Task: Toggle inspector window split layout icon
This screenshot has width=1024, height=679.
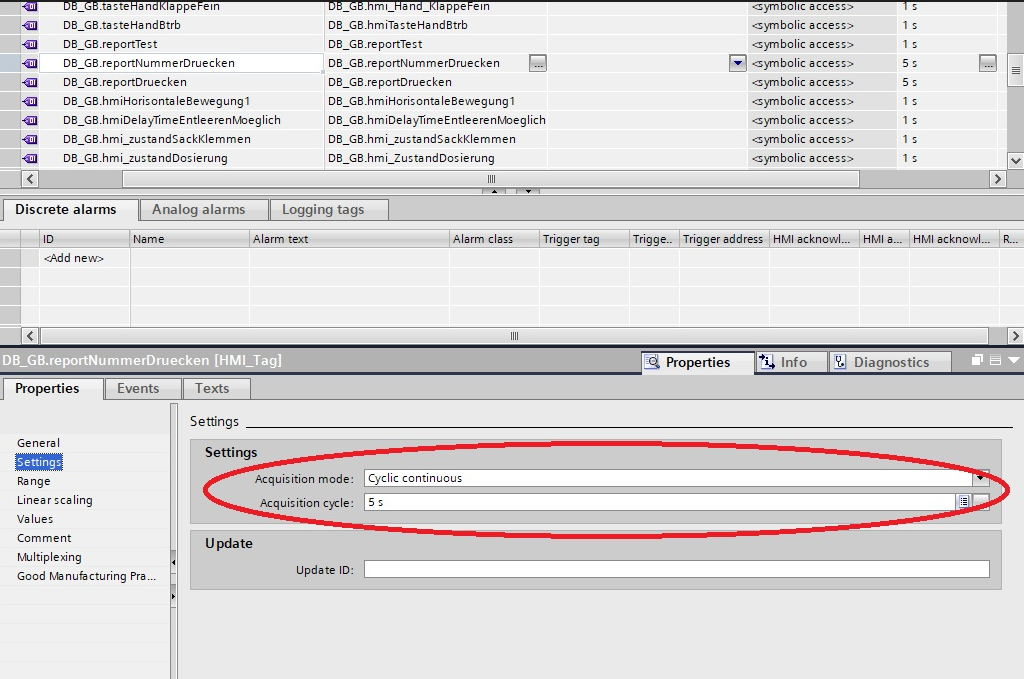Action: click(x=995, y=360)
